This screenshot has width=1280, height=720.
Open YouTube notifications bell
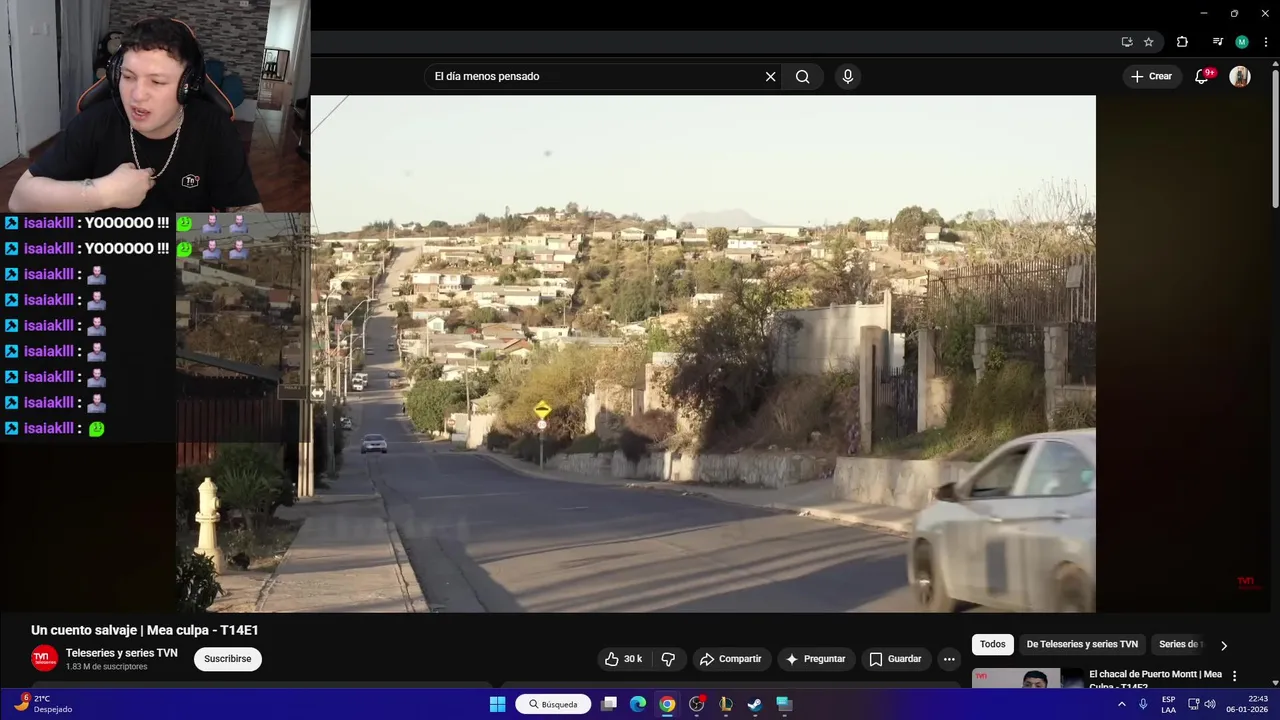(1203, 76)
